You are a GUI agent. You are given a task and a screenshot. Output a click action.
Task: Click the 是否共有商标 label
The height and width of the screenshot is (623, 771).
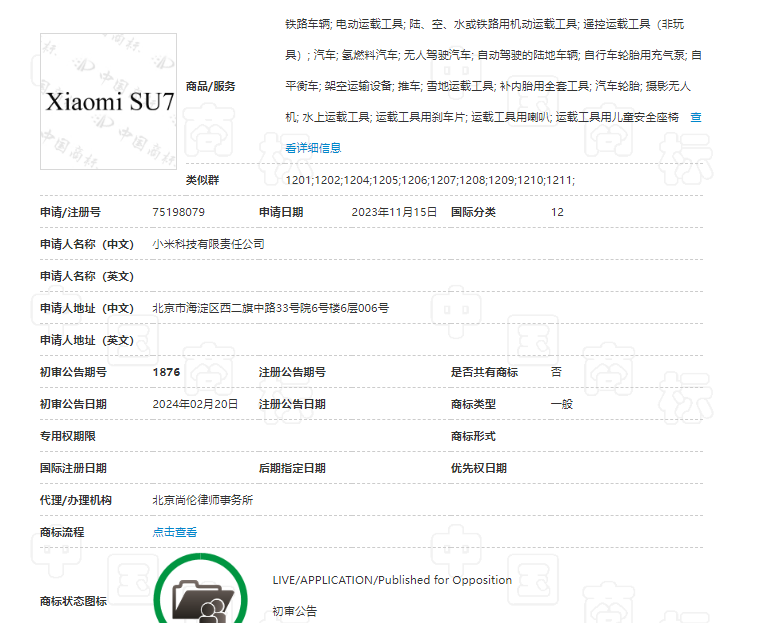click(x=484, y=372)
